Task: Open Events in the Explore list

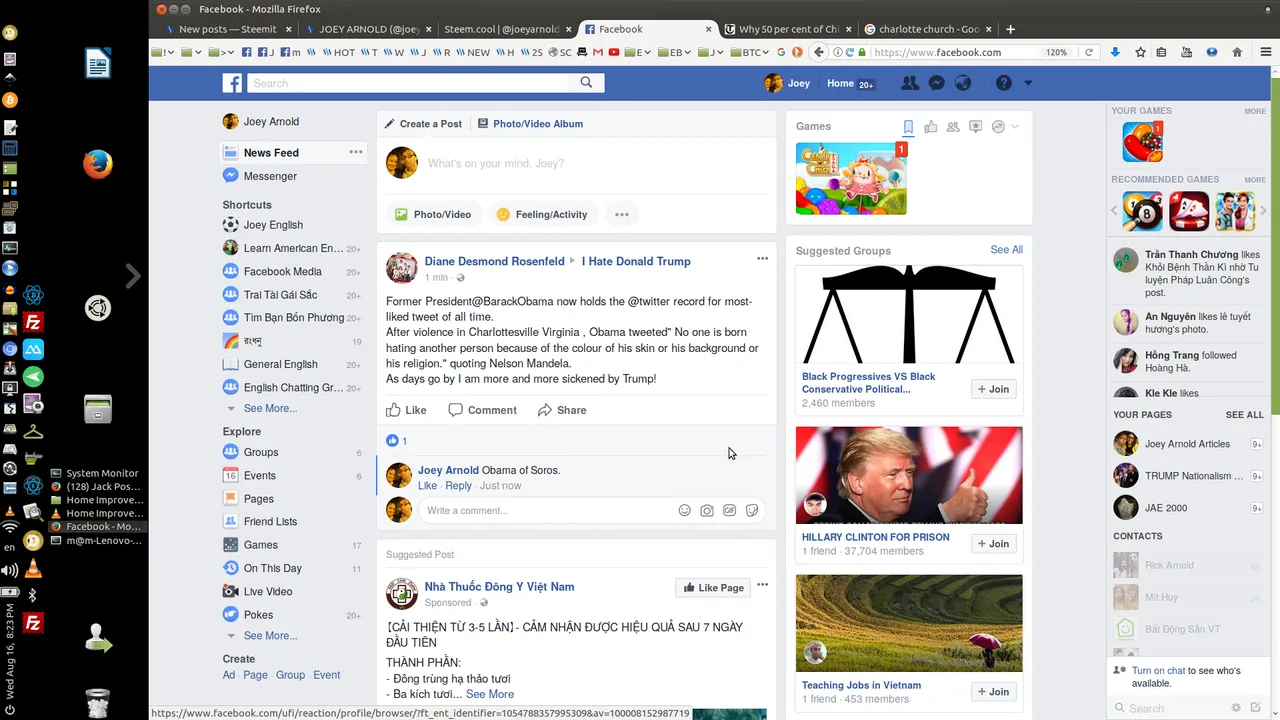Action: coord(259,475)
